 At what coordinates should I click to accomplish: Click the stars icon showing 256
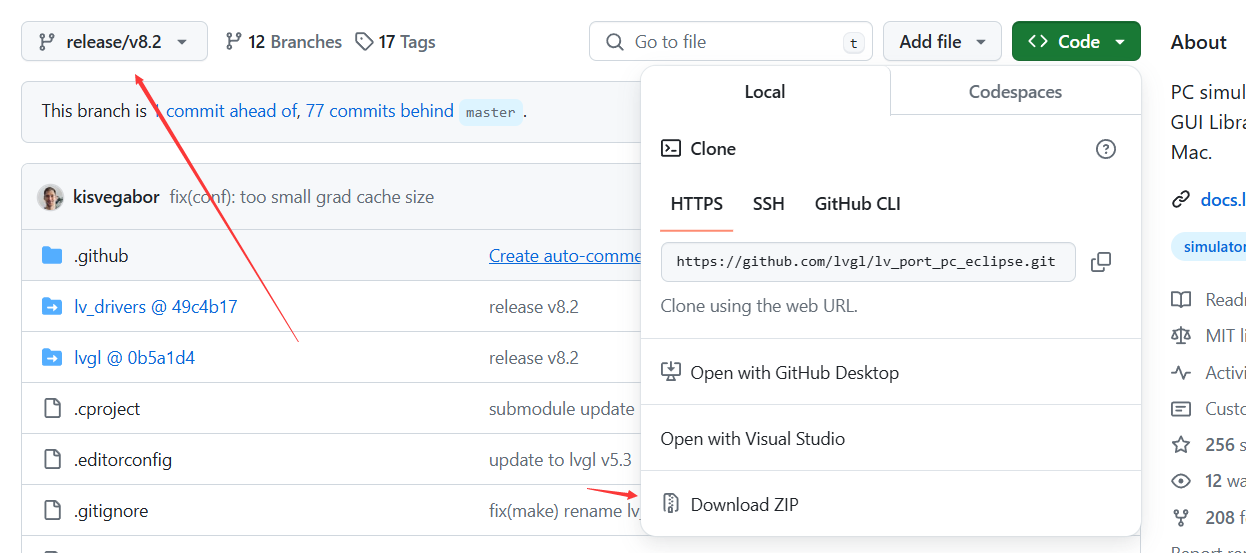pos(1181,444)
